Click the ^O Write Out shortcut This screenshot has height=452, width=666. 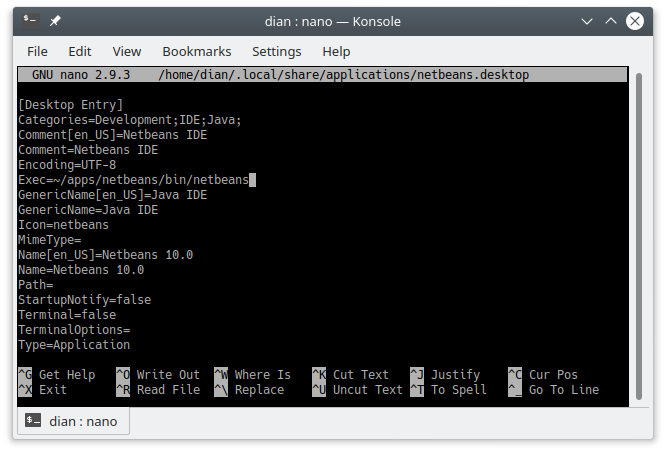158,375
